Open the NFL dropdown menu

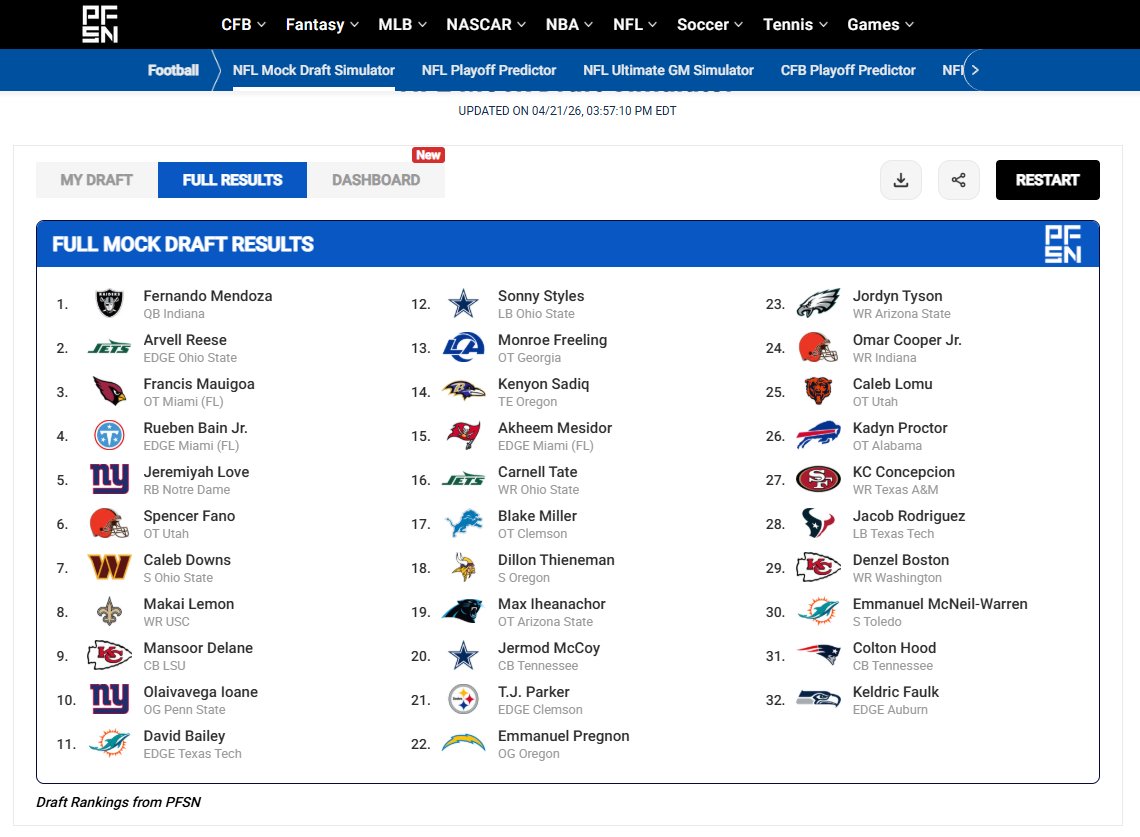(635, 24)
